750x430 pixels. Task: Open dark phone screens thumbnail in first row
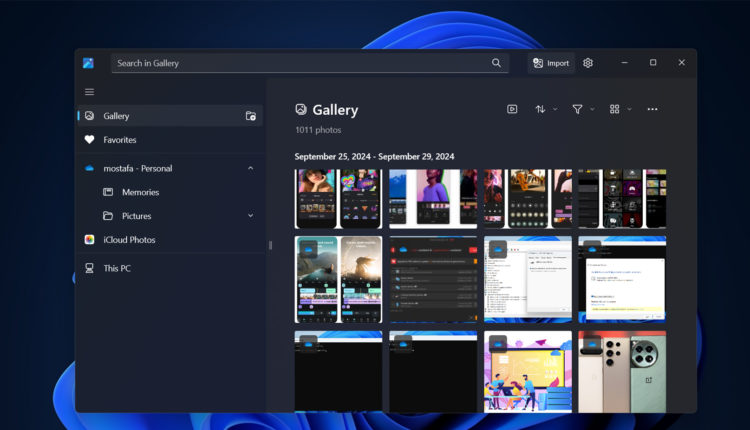pos(622,198)
